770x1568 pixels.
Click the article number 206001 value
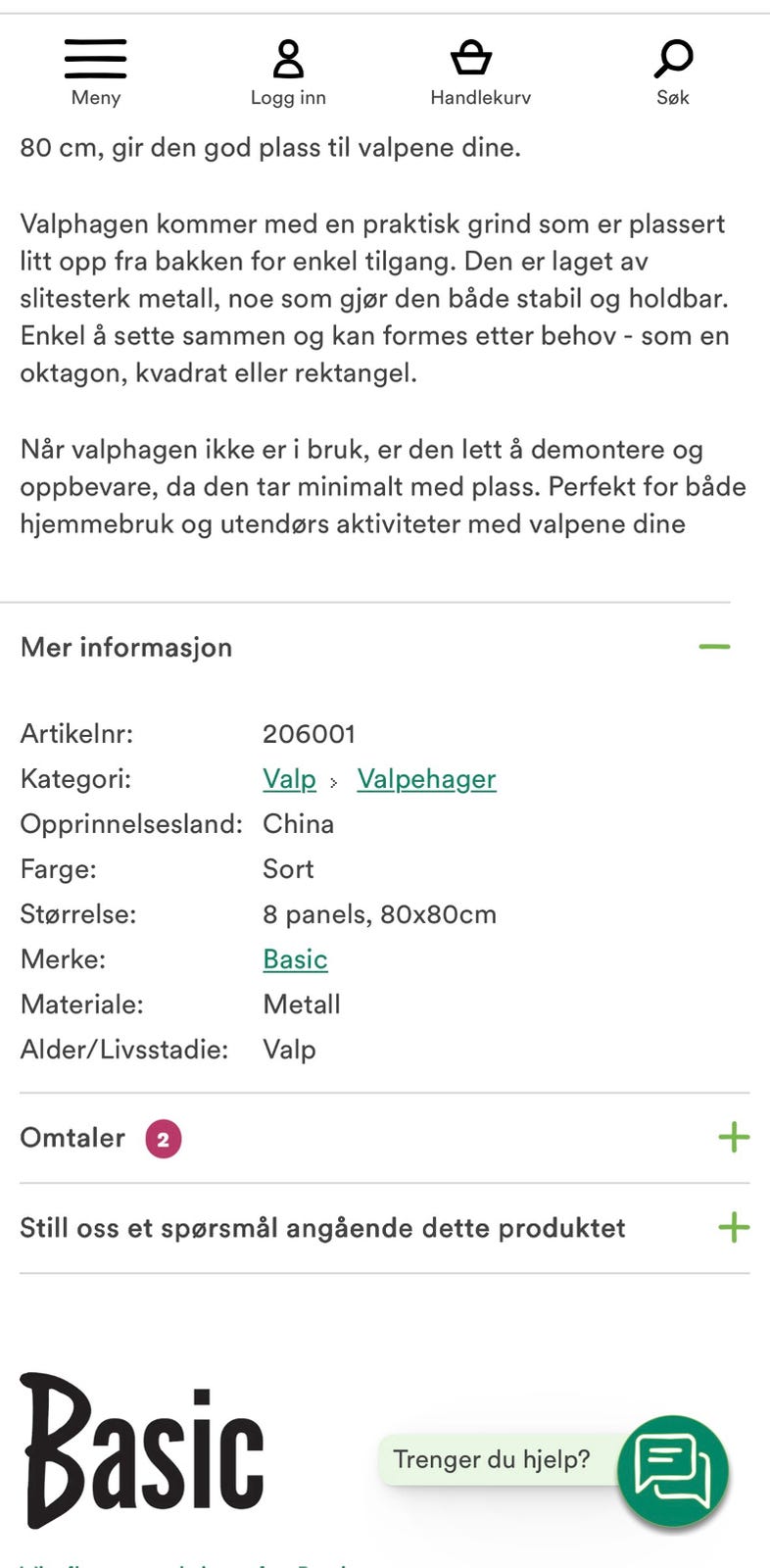tap(310, 733)
